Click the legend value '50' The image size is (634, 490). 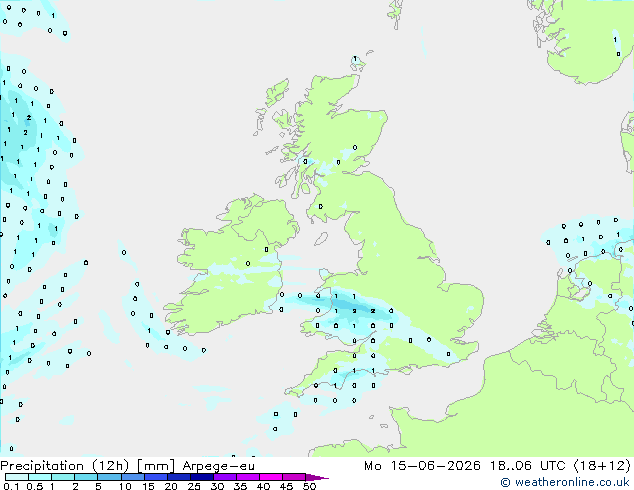[309, 486]
